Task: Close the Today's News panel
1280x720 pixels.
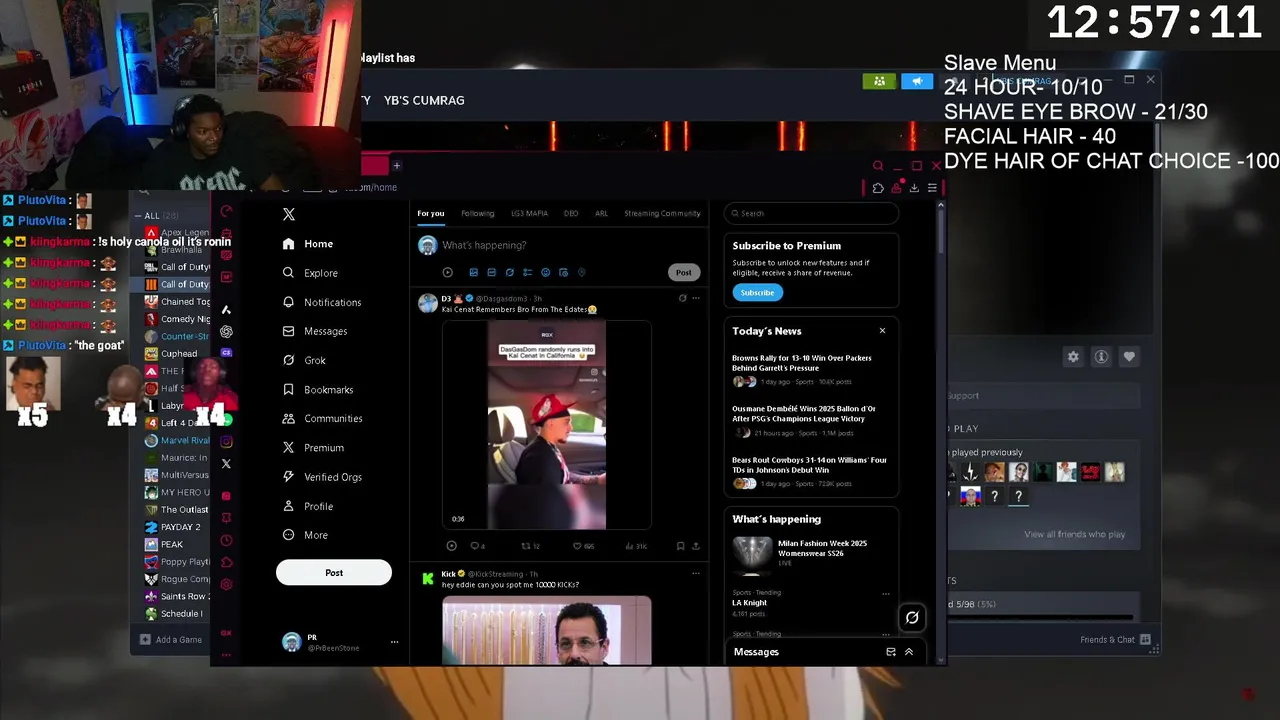Action: (x=882, y=331)
